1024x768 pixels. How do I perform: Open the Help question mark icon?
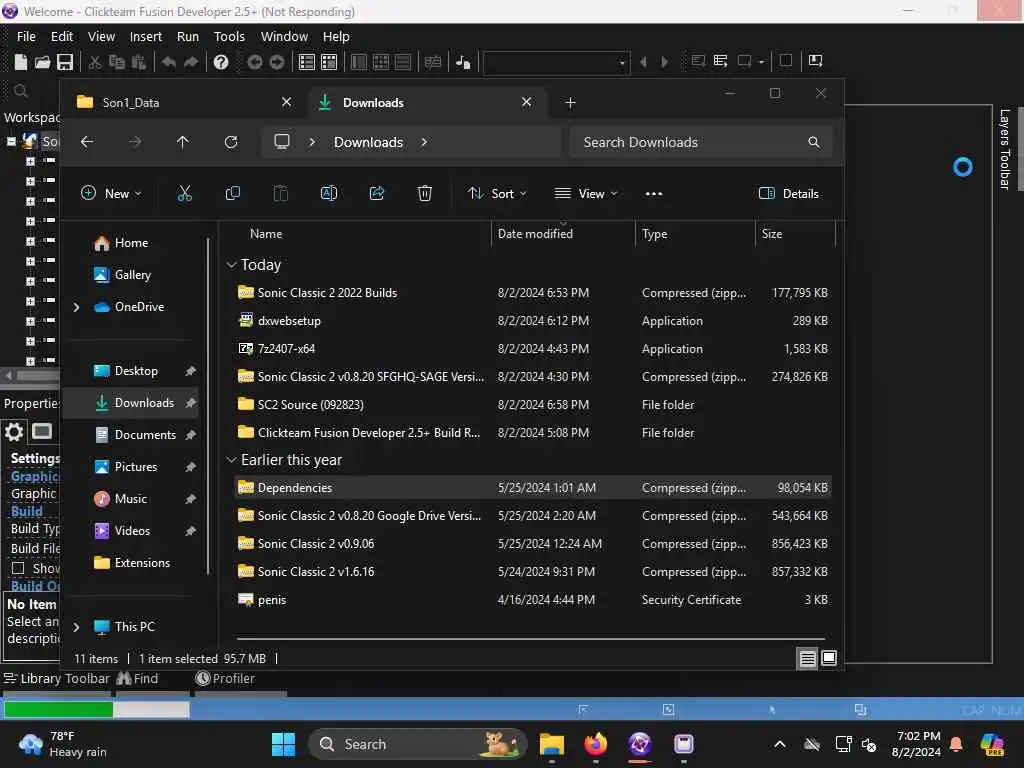pyautogui.click(x=221, y=61)
